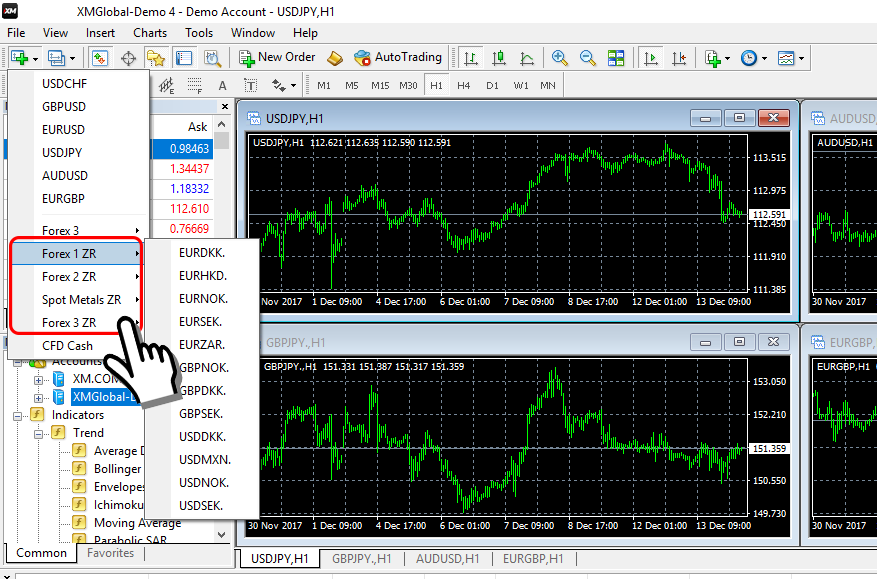The width and height of the screenshot is (877, 579).
Task: Open MetaEditor with the book icon
Action: [x=335, y=58]
